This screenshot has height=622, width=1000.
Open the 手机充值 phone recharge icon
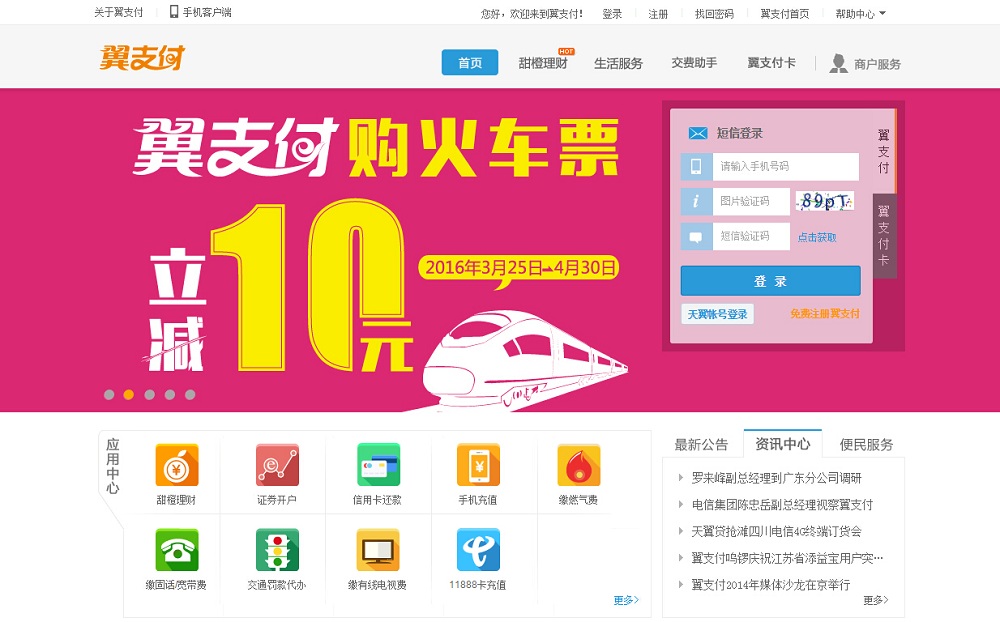[478, 465]
